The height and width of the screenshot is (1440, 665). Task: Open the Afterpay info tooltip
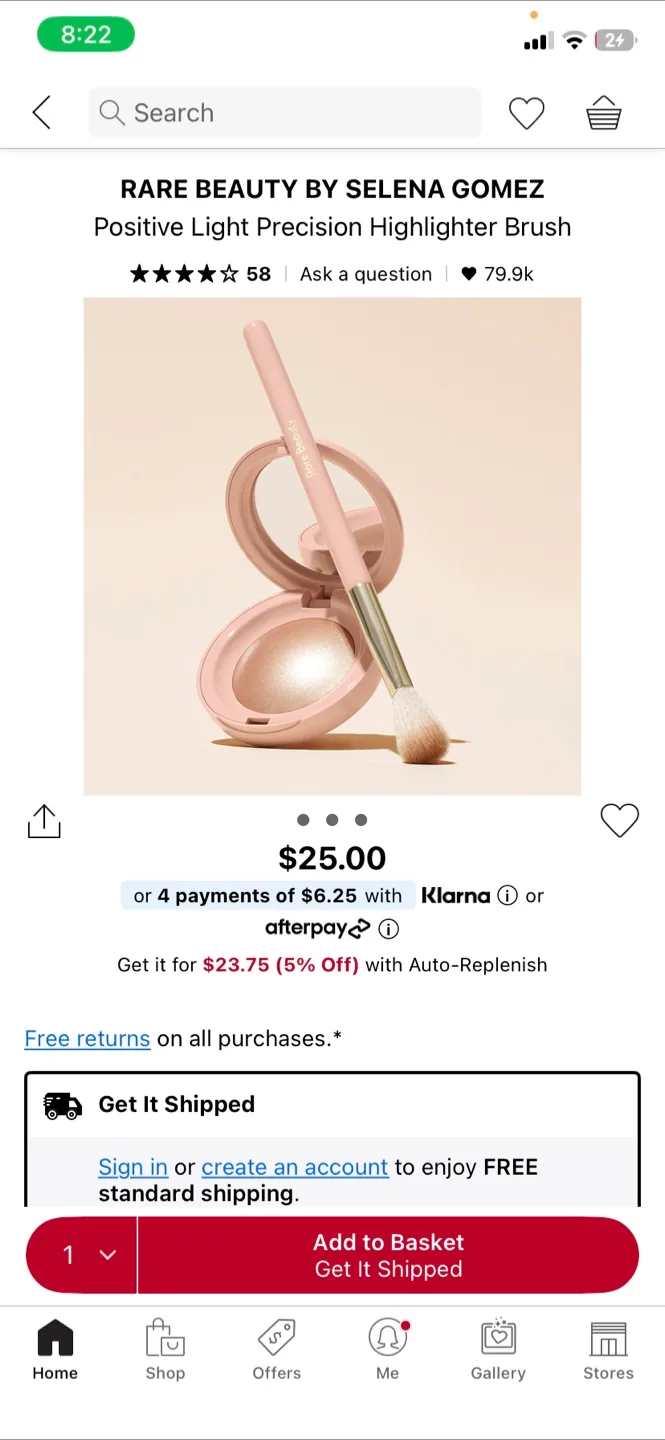(x=388, y=929)
